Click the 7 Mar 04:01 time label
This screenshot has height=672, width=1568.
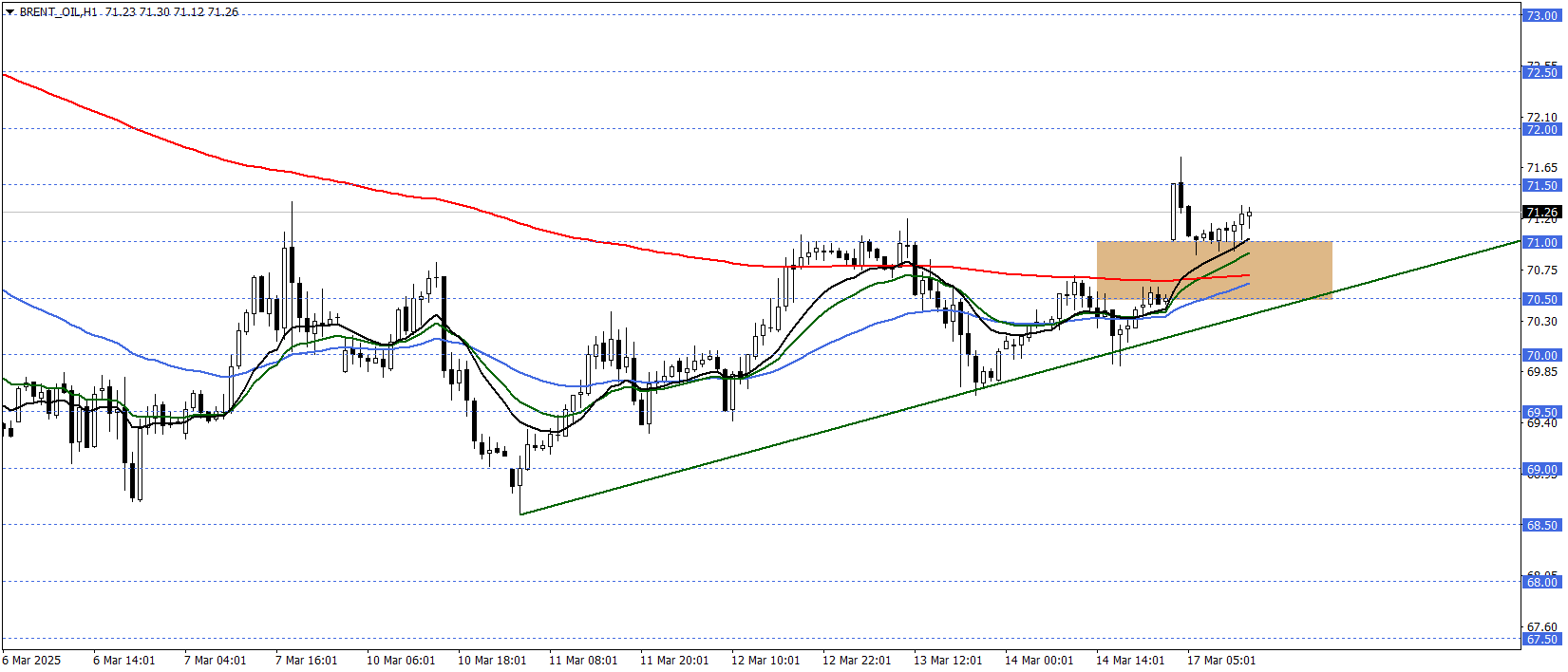[x=215, y=661]
